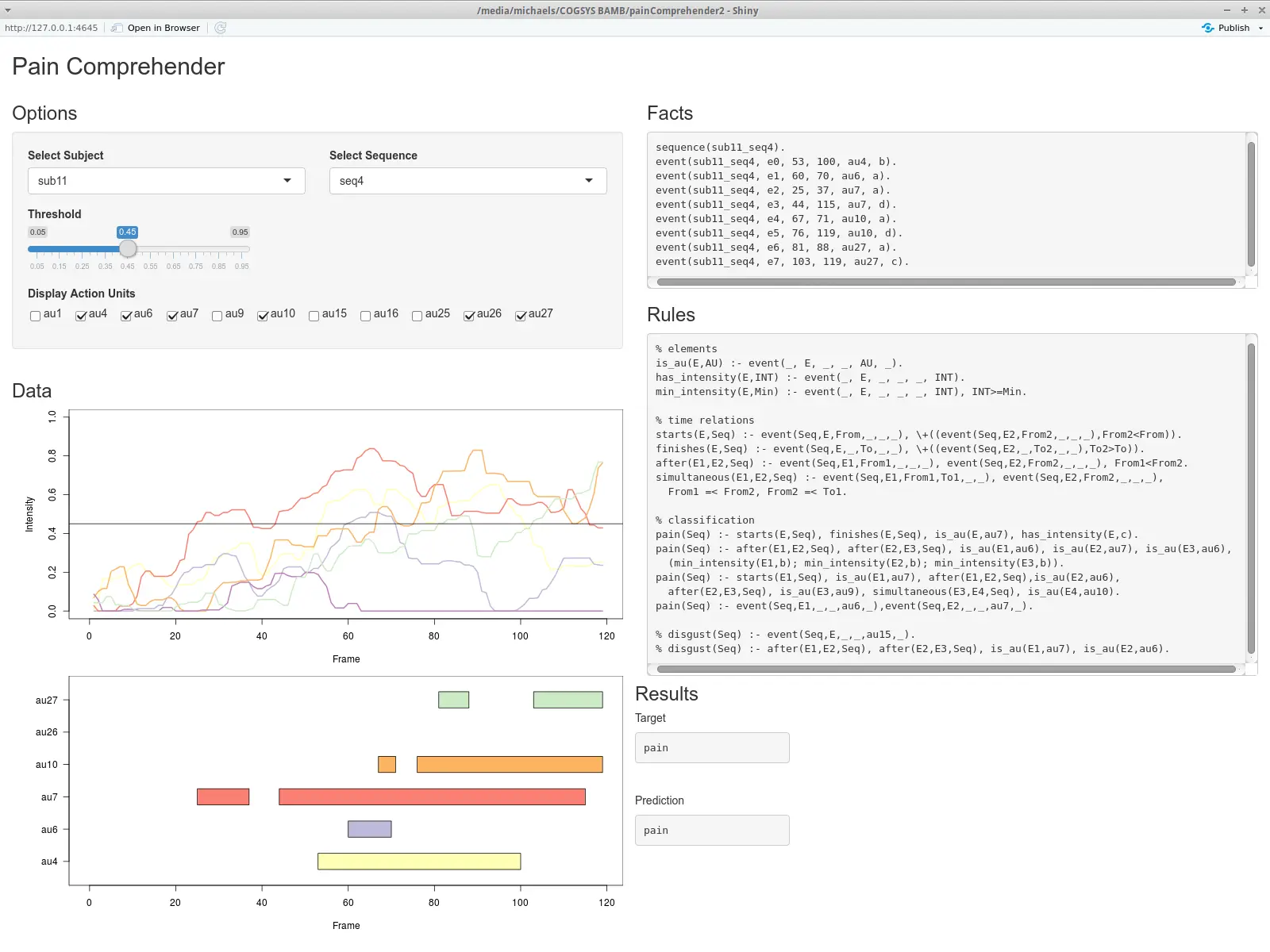Uncheck the au27 checkbox
This screenshot has height=952, width=1270.
tap(521, 316)
